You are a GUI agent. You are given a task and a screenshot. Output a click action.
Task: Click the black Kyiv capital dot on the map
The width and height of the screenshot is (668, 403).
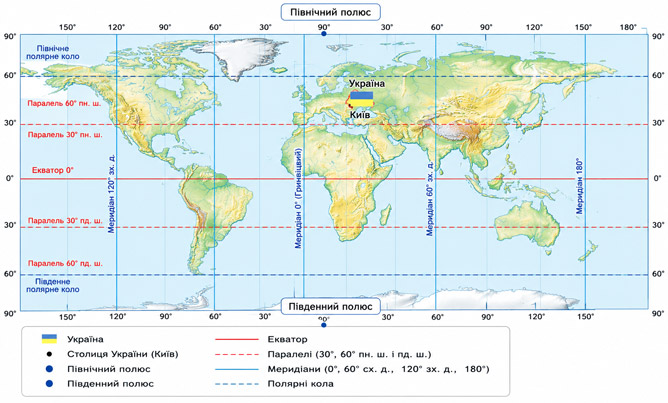pos(350,104)
